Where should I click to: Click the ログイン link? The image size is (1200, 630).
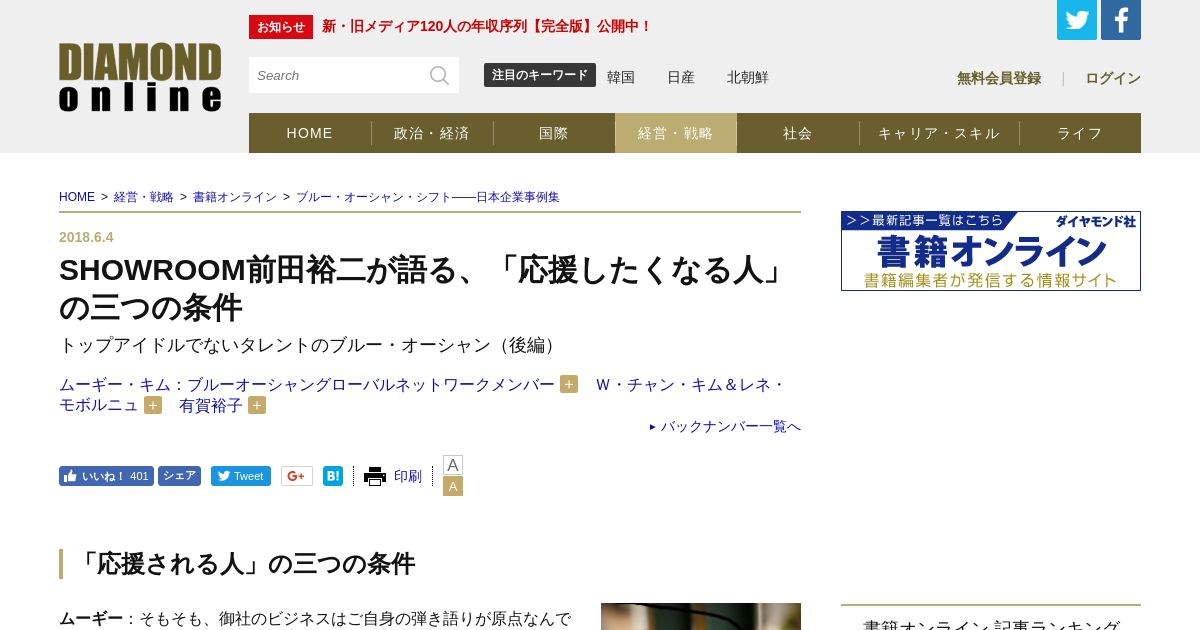pyautogui.click(x=1113, y=78)
